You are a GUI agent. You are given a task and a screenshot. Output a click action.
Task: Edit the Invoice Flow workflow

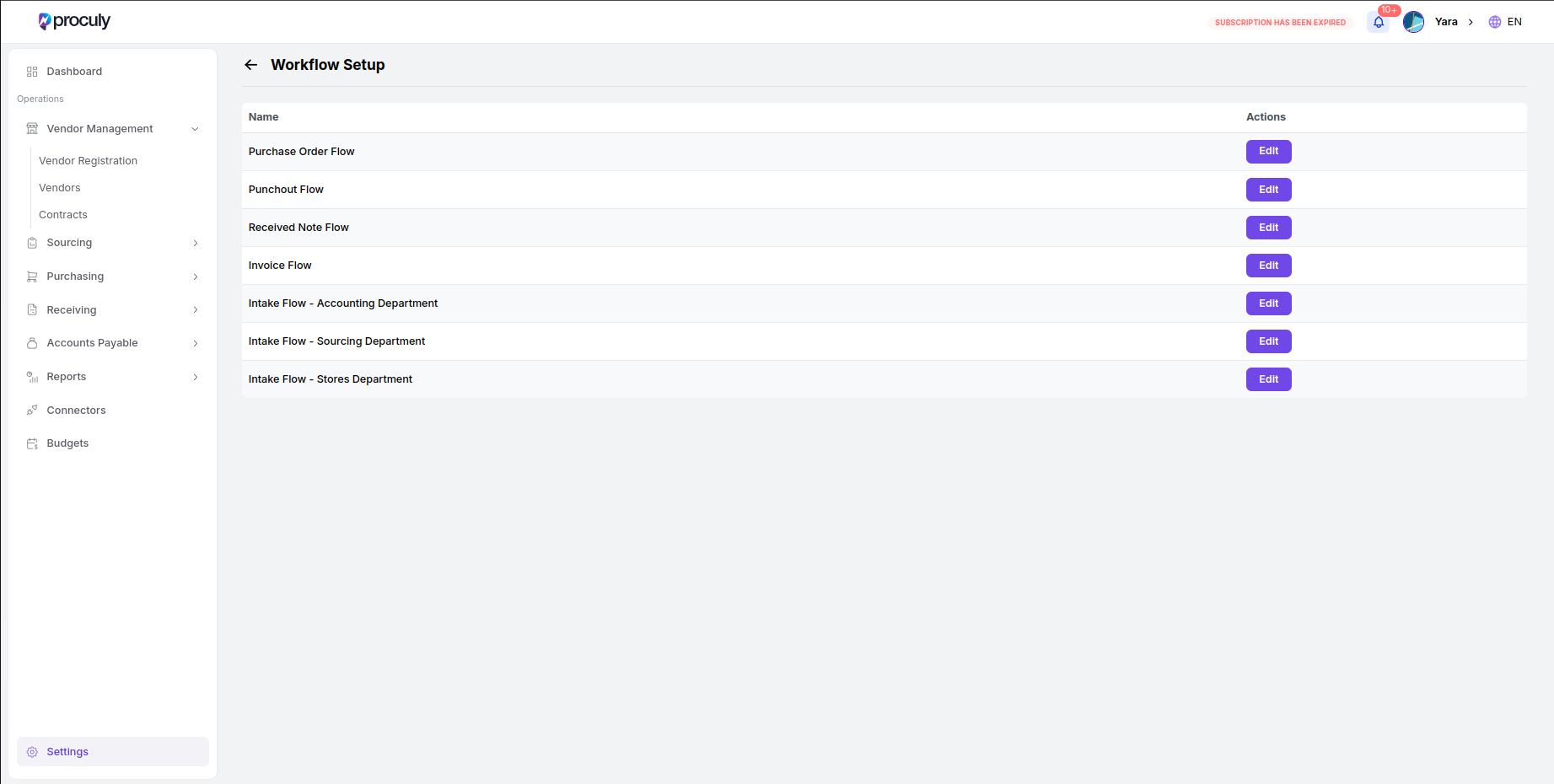tap(1268, 266)
